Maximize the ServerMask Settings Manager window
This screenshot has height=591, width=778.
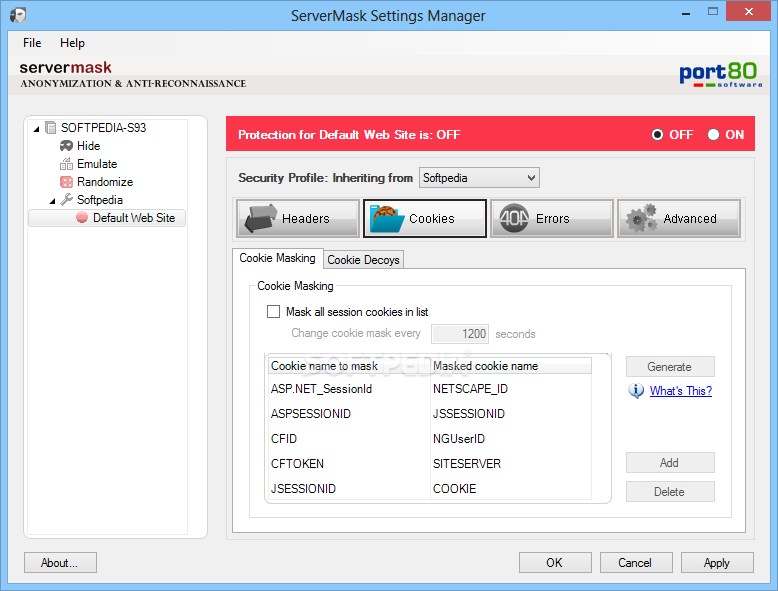(713, 11)
